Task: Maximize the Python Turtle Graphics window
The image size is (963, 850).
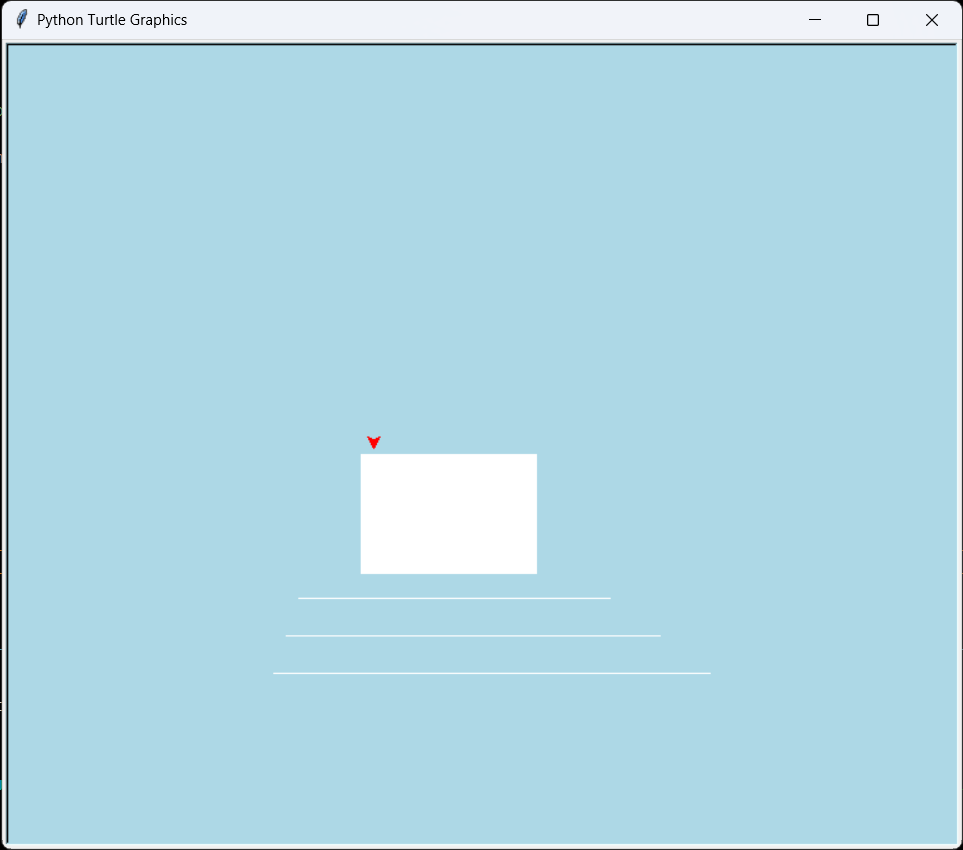Action: tap(873, 20)
